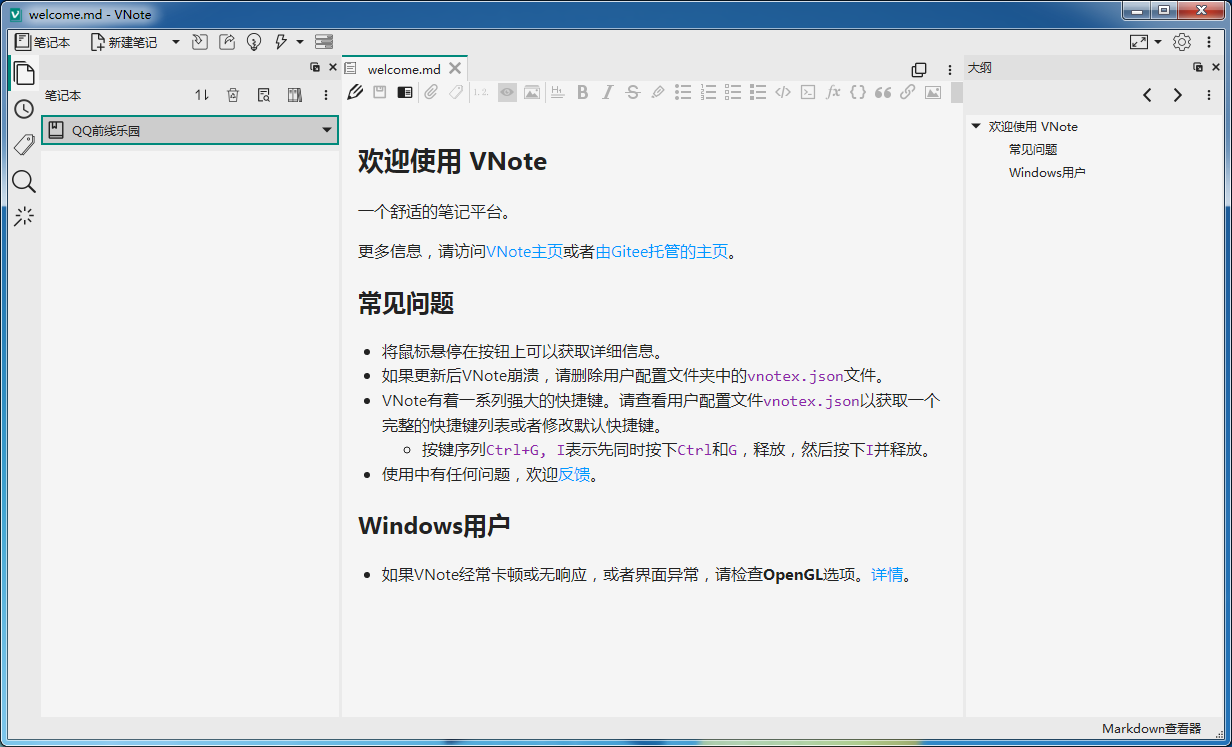Open the notebook panel three dots menu

(326, 95)
